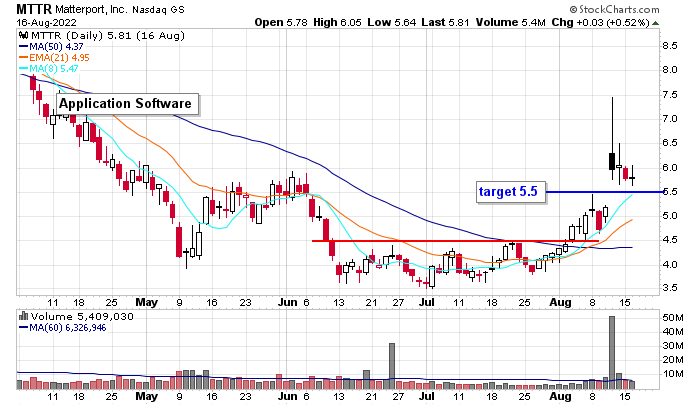Click the tallest August volume spike bar

(612, 353)
